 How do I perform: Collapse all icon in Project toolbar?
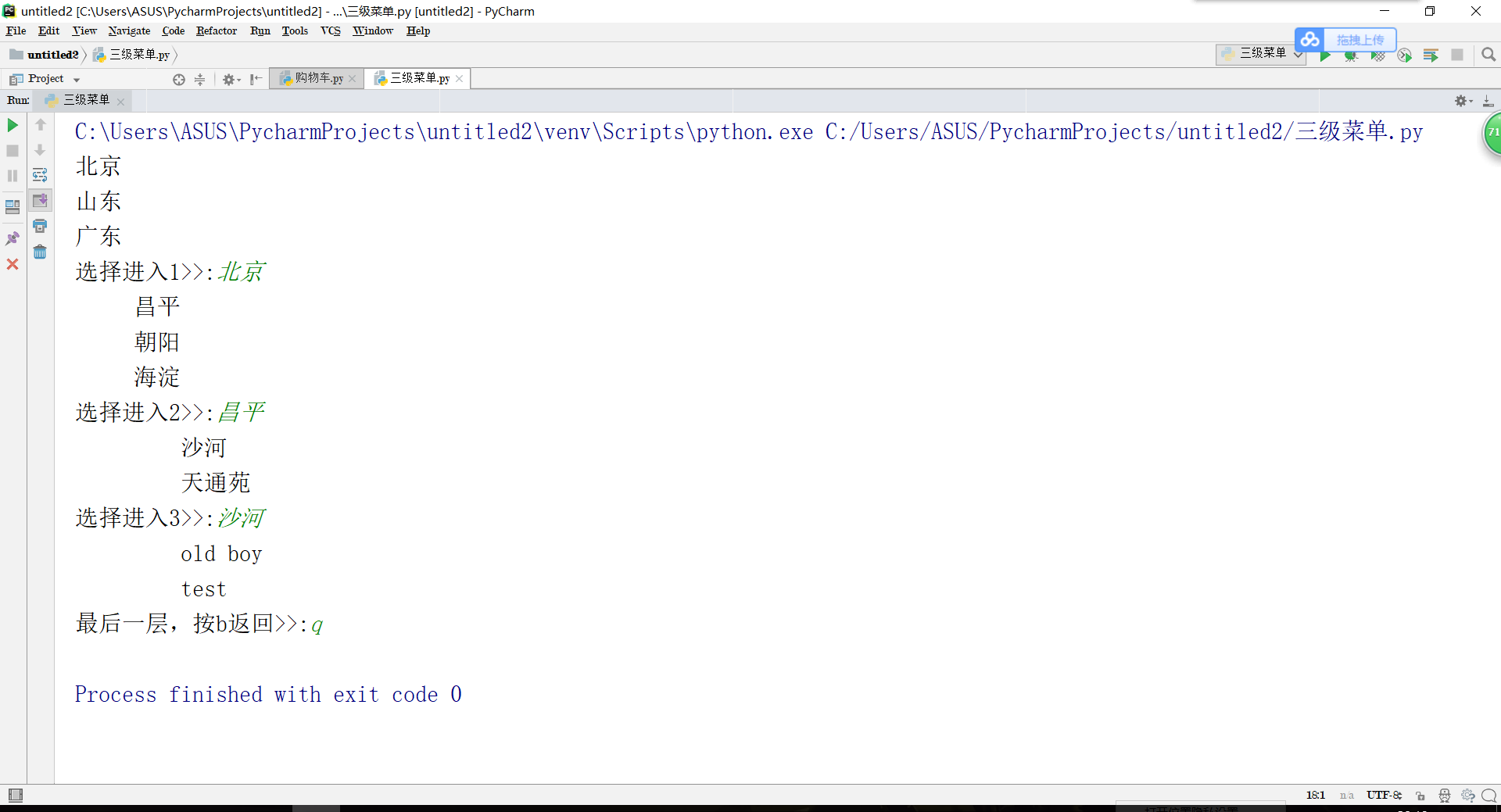pyautogui.click(x=199, y=80)
